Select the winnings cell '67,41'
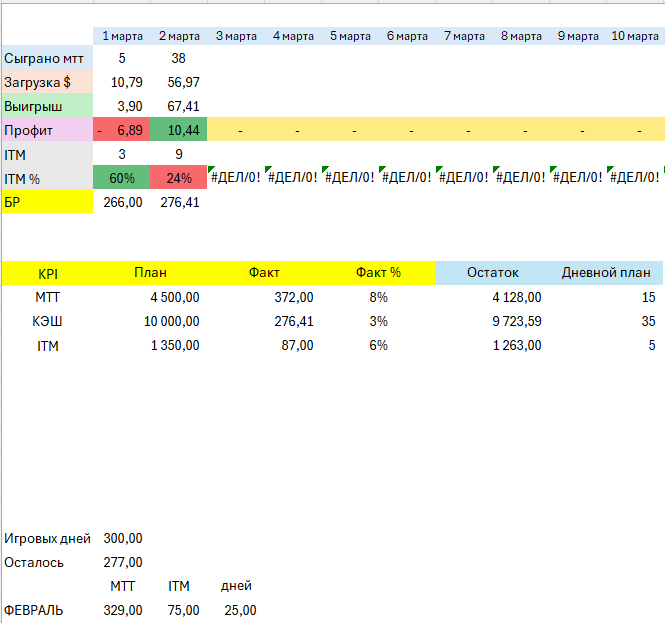 179,106
